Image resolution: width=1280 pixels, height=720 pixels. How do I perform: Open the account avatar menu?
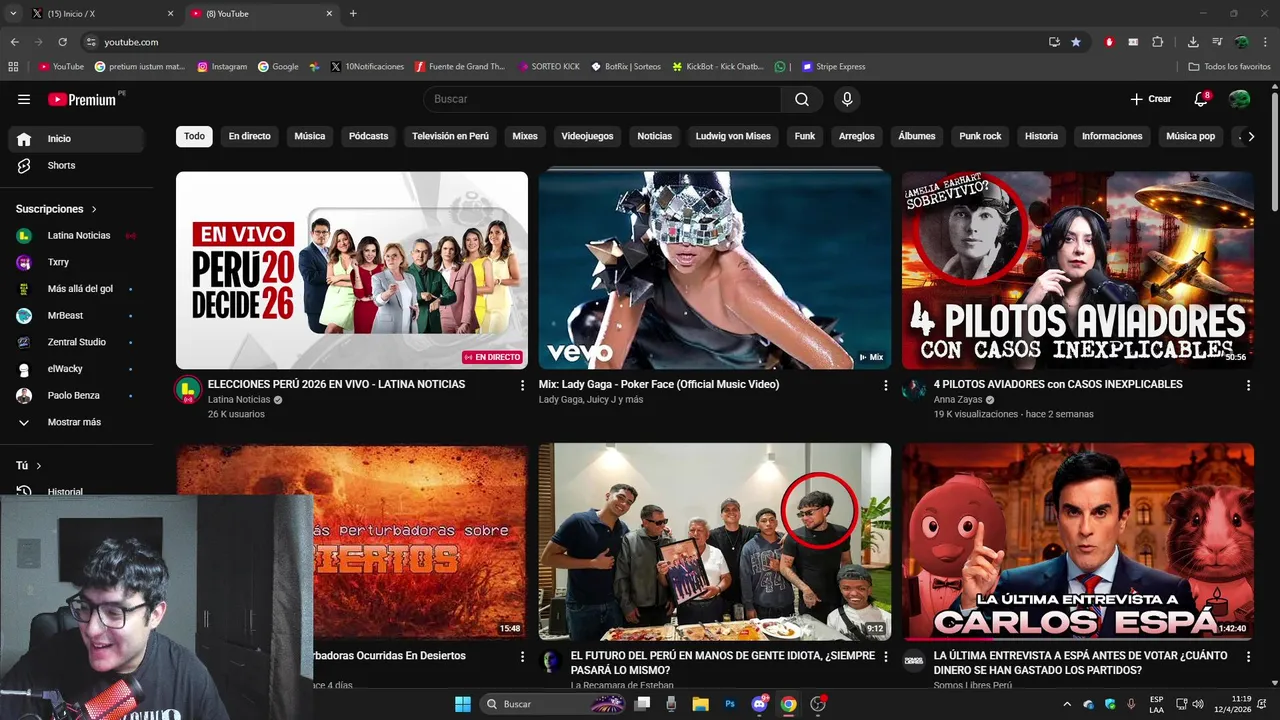coord(1239,99)
